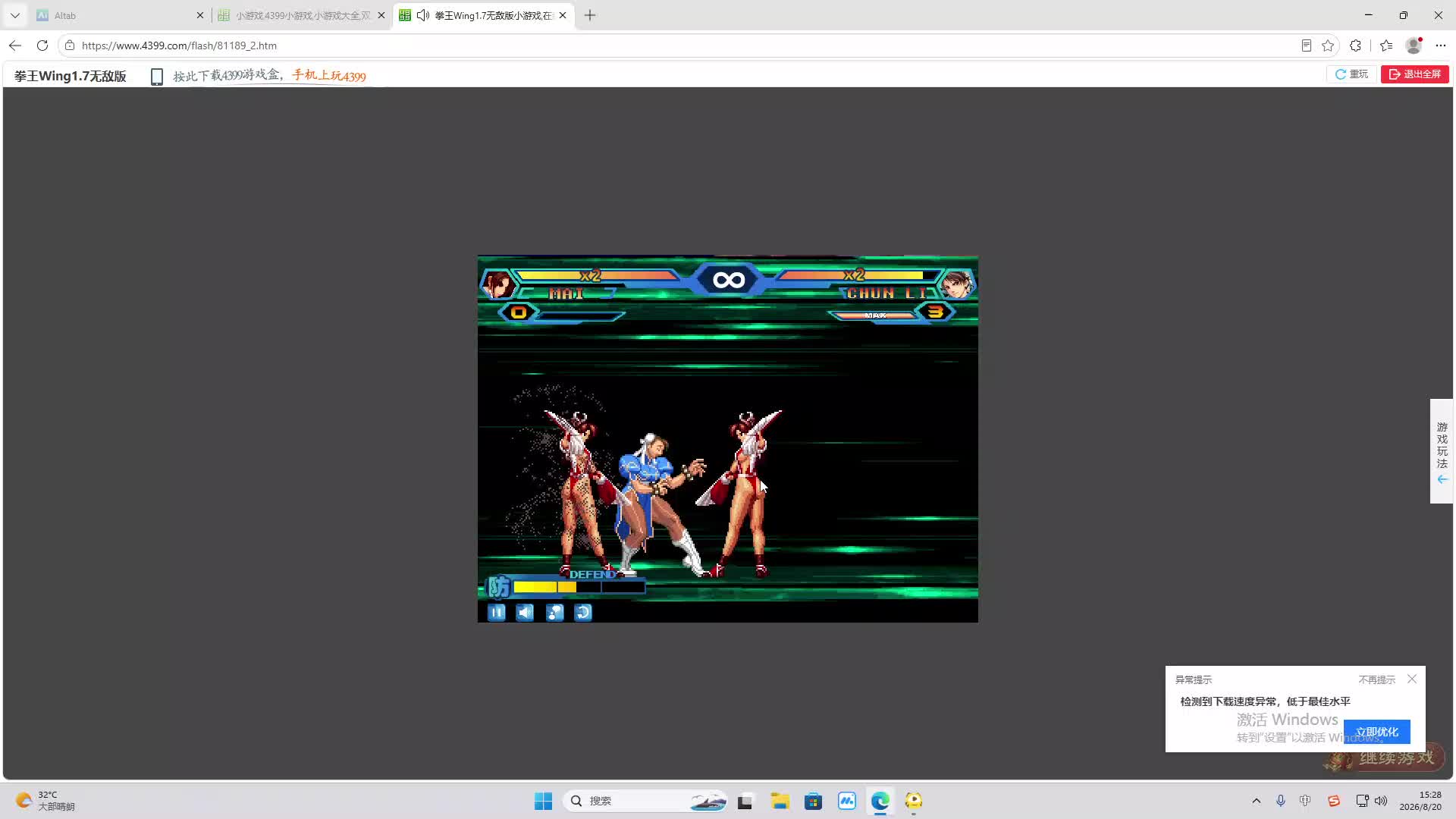This screenshot has height=819, width=1456.
Task: Open Task View on the taskbar
Action: pos(745,801)
